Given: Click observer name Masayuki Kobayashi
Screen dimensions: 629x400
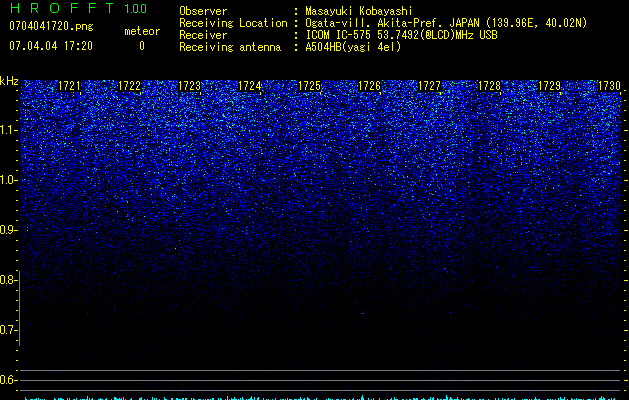Looking at the screenshot, I should [359, 11].
